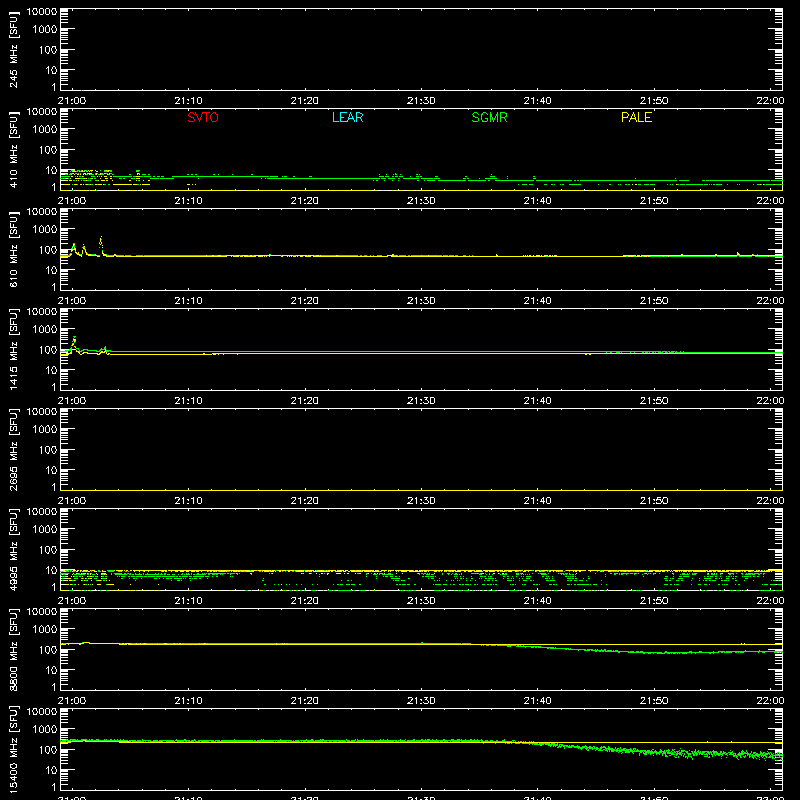Click the 22:00 time label under 245 MHz panel
Image resolution: width=800 pixels, height=800 pixels.
point(770,101)
